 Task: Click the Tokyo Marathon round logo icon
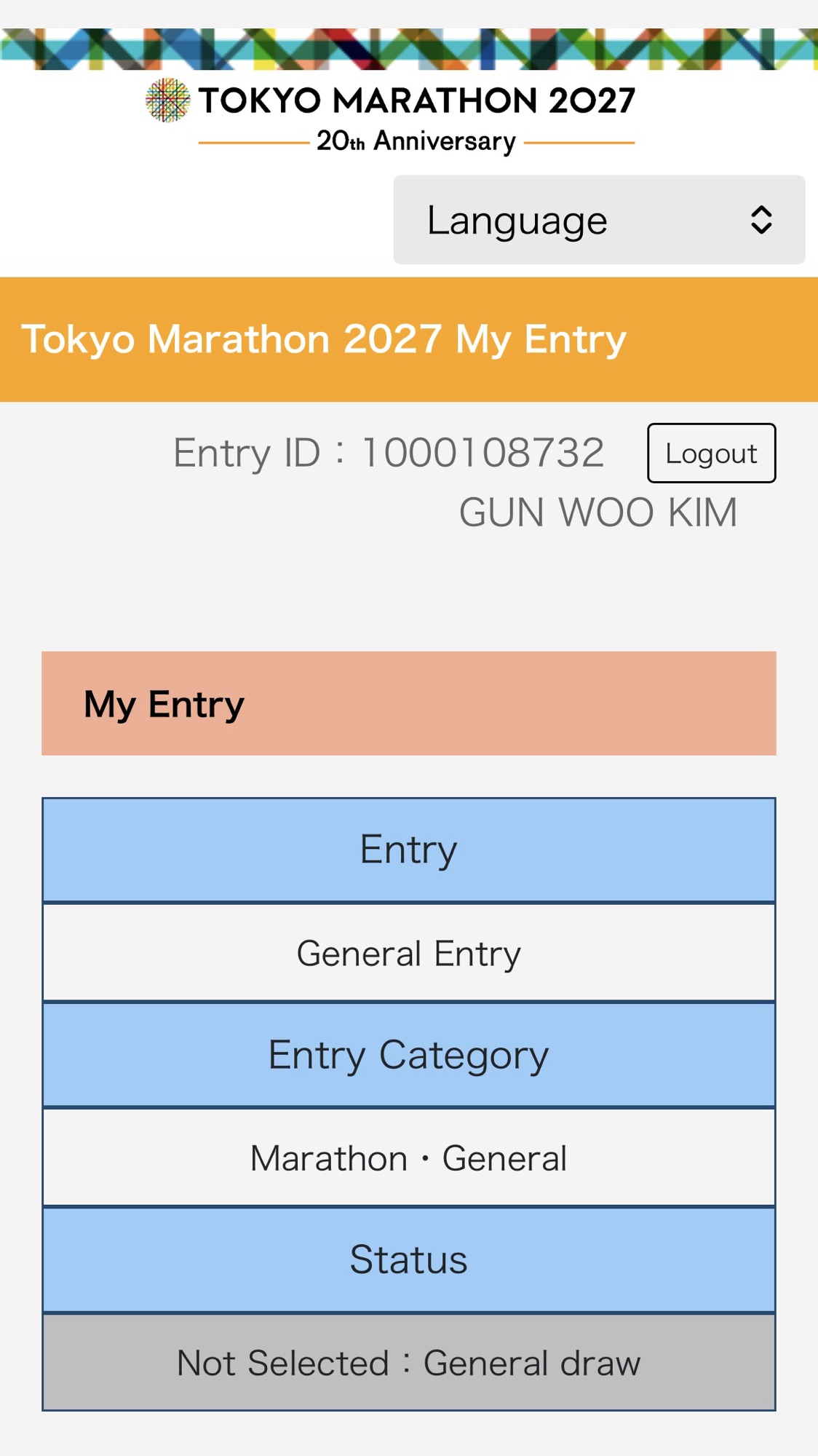coord(167,100)
